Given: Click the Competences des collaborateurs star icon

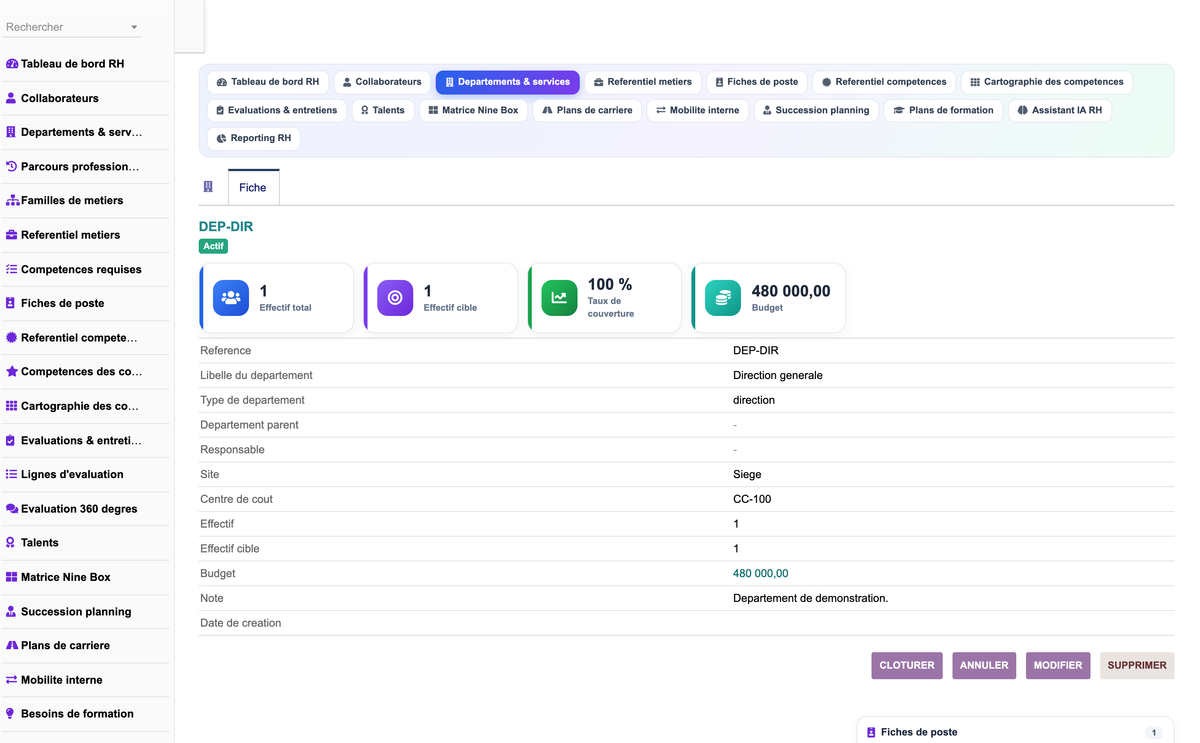Looking at the screenshot, I should click(12, 371).
